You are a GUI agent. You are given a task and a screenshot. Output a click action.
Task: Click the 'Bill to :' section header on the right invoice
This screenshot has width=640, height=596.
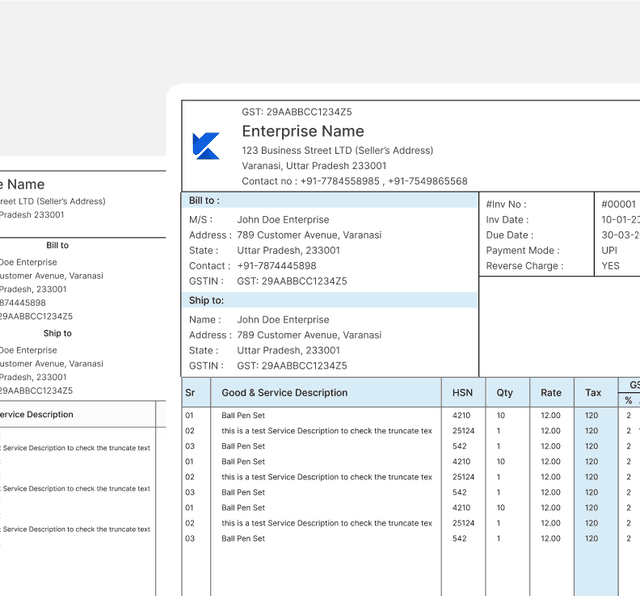click(204, 200)
